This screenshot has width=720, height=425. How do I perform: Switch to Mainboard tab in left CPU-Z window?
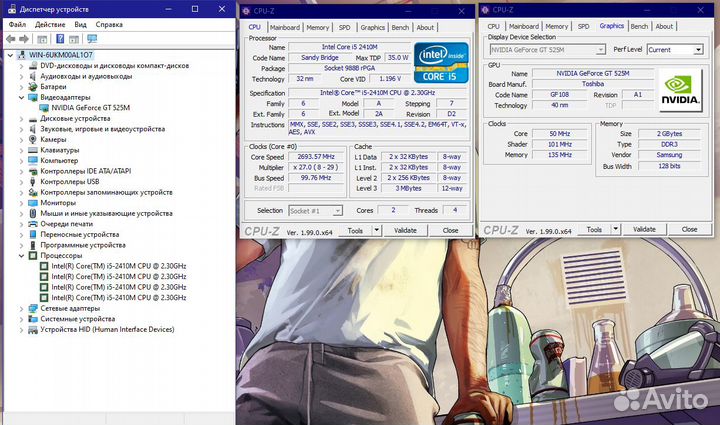point(285,28)
